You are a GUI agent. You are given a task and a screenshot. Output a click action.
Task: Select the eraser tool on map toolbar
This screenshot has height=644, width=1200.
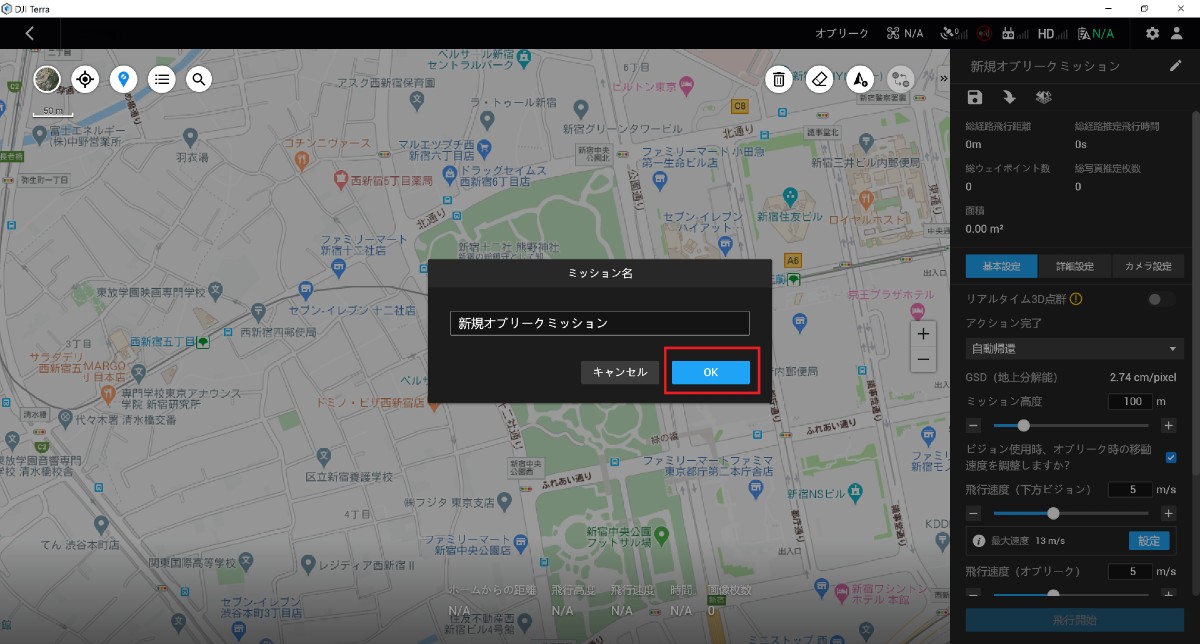coord(819,79)
